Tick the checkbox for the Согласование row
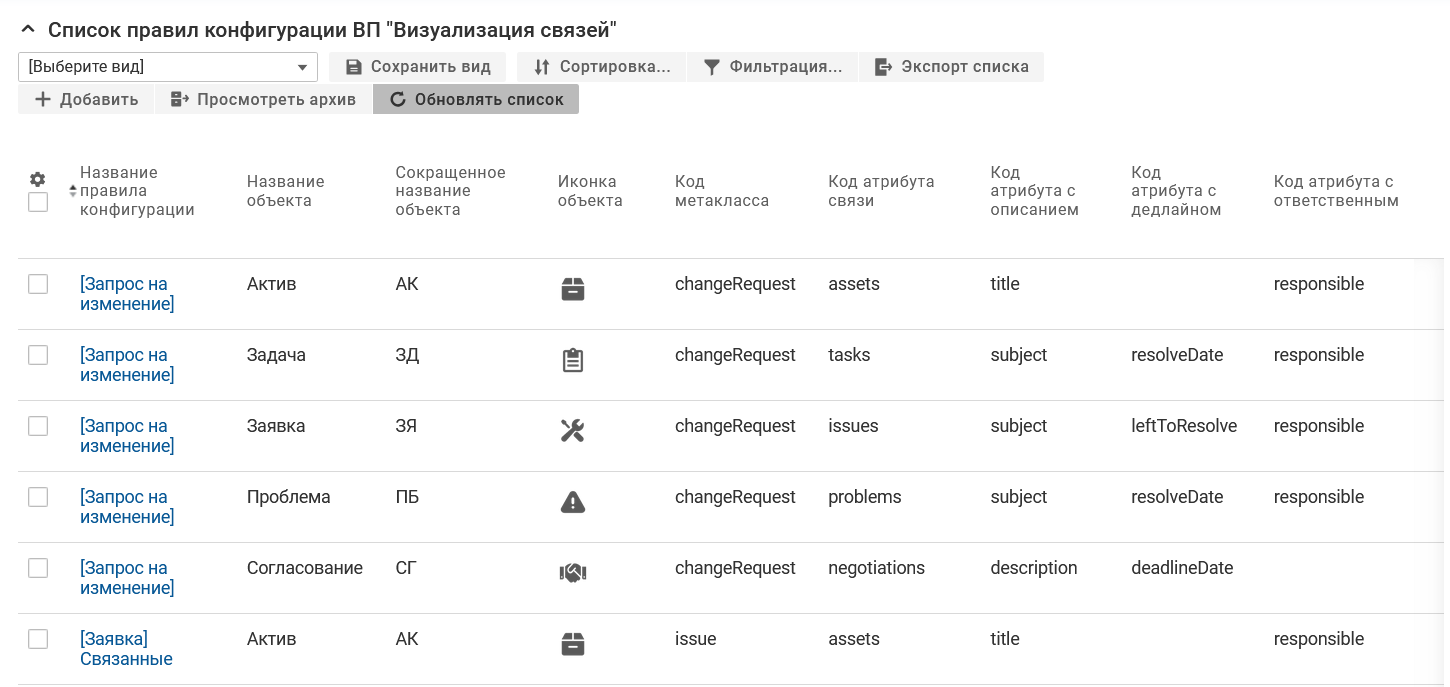This screenshot has height=687, width=1450. point(38,568)
